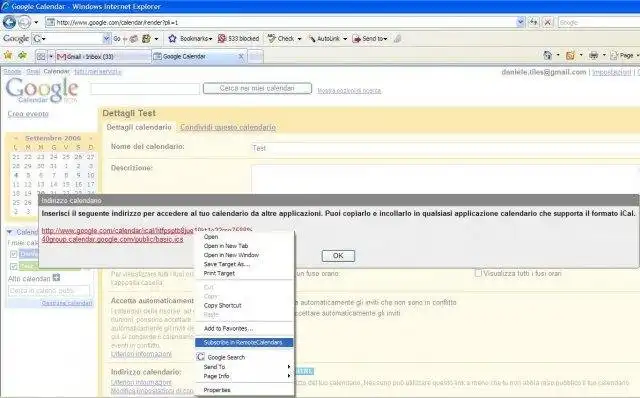Expand the Feeds button dropdown arrow
Viewport: 640px width, 398px height.
click(581, 56)
